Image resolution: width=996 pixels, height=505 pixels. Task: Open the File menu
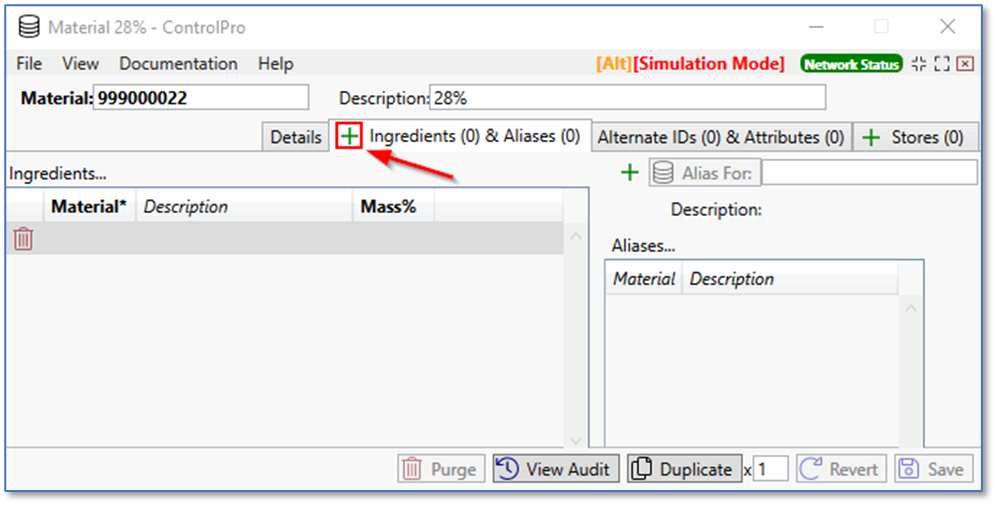tap(29, 64)
